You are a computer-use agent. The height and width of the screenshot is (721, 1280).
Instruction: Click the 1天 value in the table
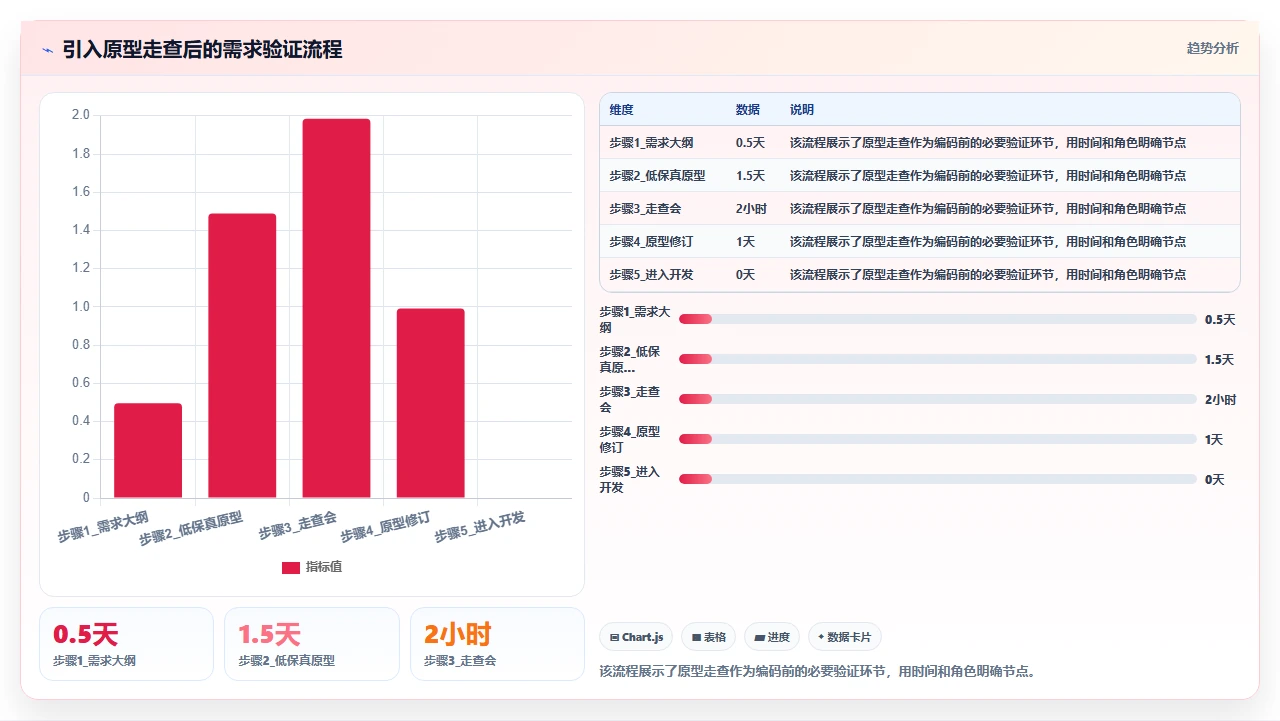tap(745, 241)
